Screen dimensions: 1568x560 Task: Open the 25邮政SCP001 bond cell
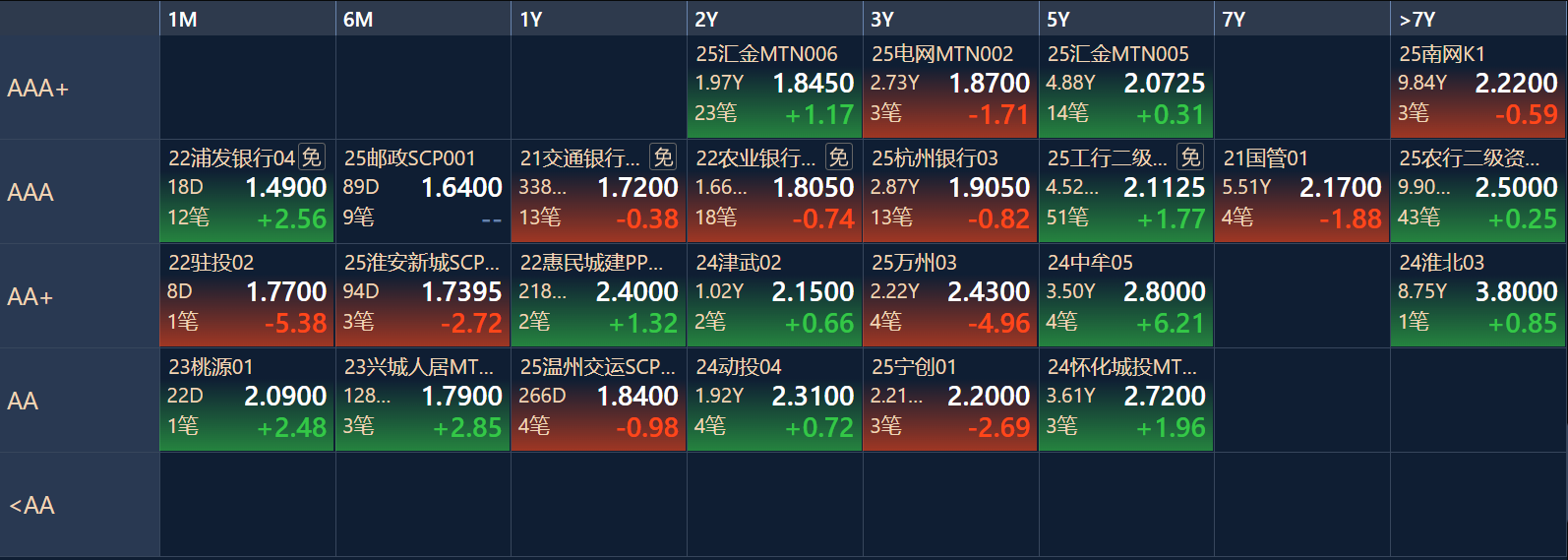pyautogui.click(x=422, y=192)
